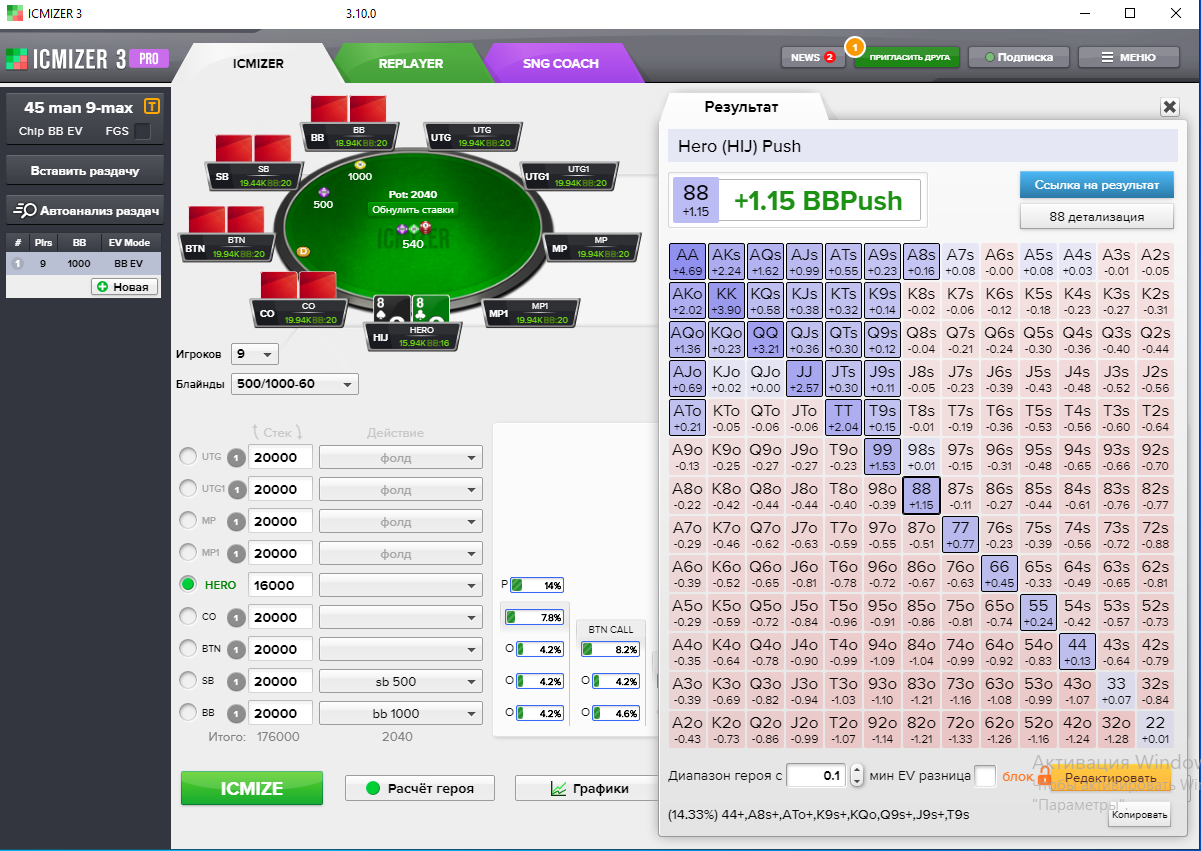This screenshot has width=1201, height=851.
Task: Tick the мин EV разница блок checkbox
Action: [985, 776]
